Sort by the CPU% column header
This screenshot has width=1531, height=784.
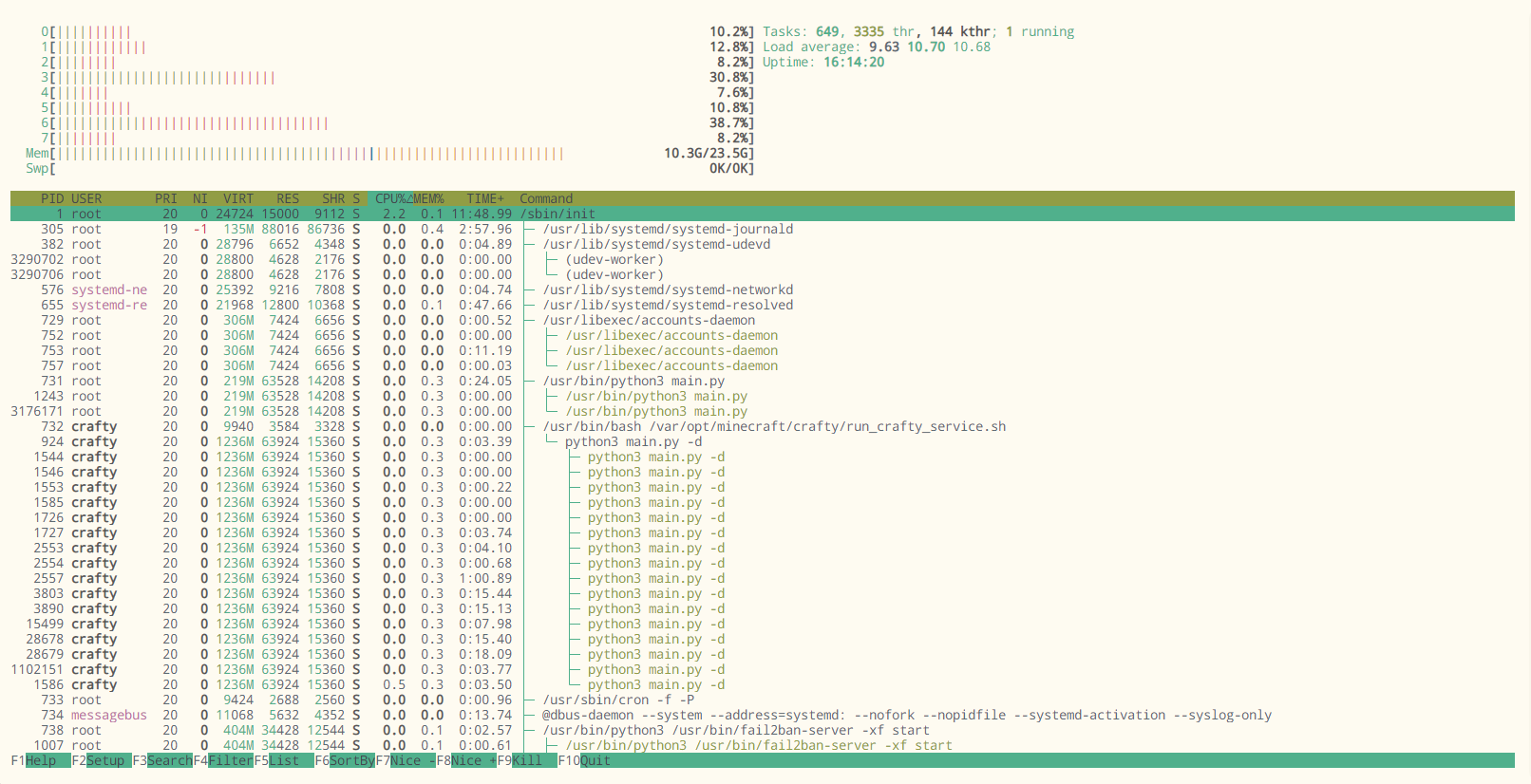pos(390,198)
